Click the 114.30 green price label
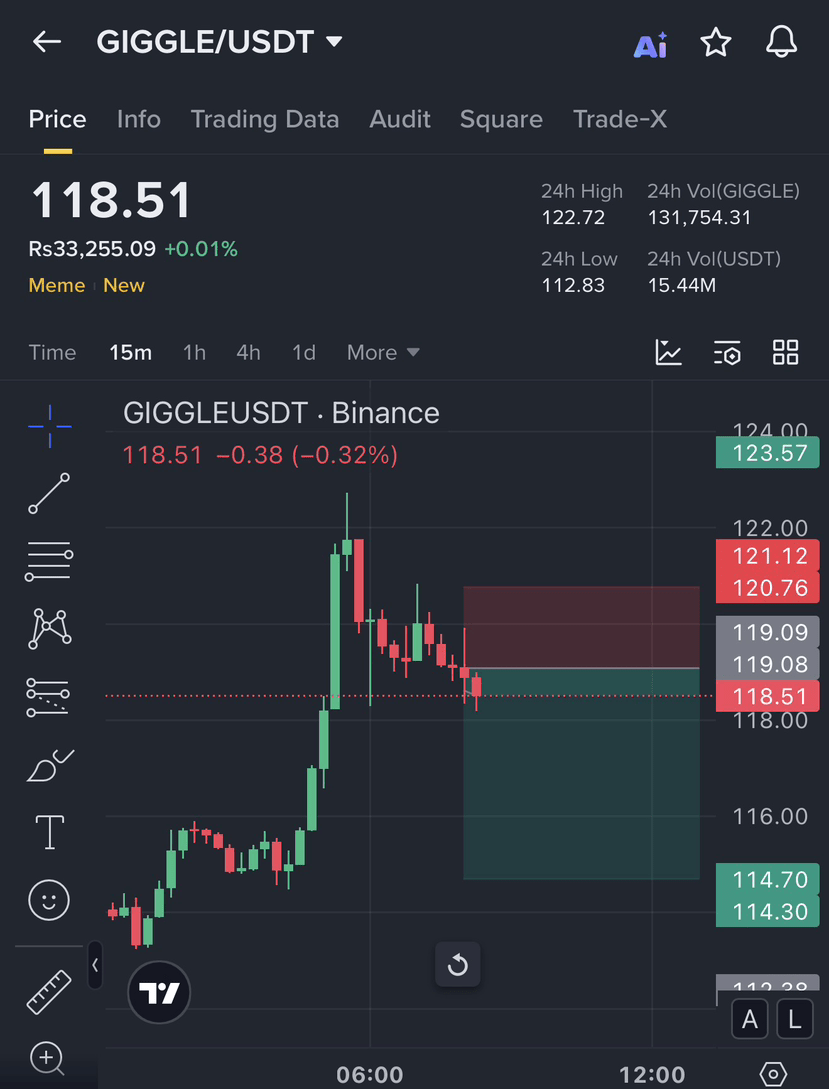829x1089 pixels. (767, 911)
